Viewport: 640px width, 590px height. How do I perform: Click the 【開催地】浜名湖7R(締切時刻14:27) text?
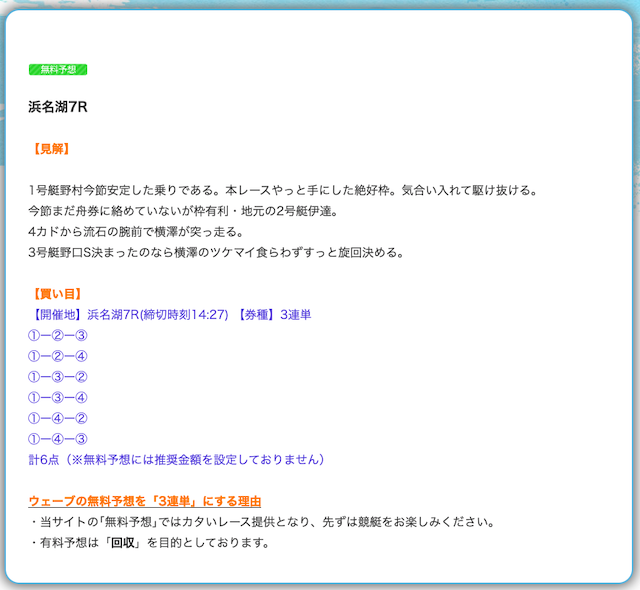click(x=129, y=315)
